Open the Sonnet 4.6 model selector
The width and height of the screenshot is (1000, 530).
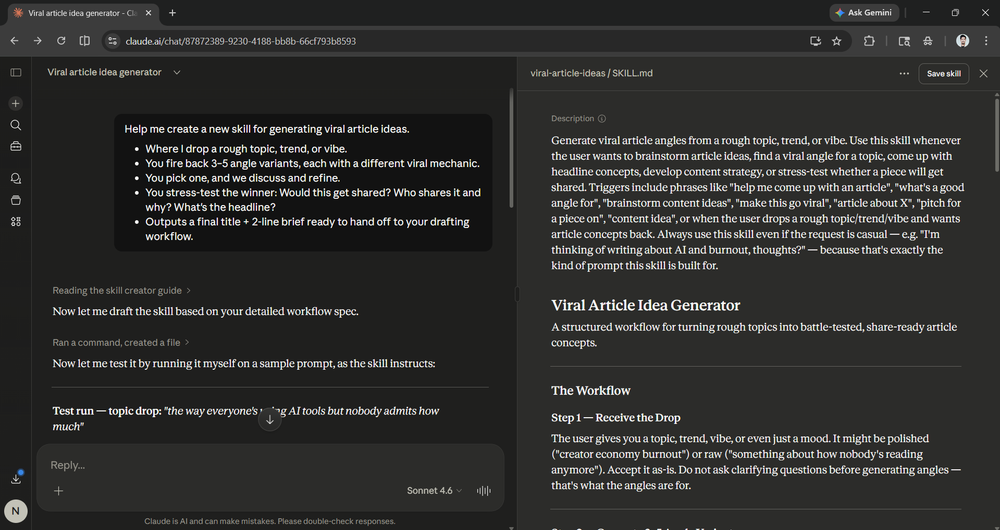[435, 491]
